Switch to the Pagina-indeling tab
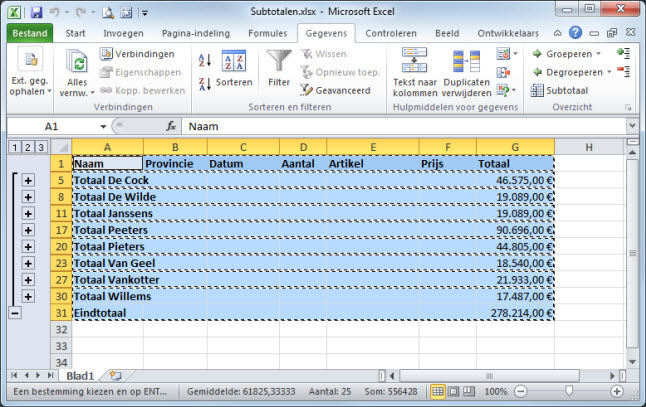The height and width of the screenshot is (407, 646). [196, 33]
